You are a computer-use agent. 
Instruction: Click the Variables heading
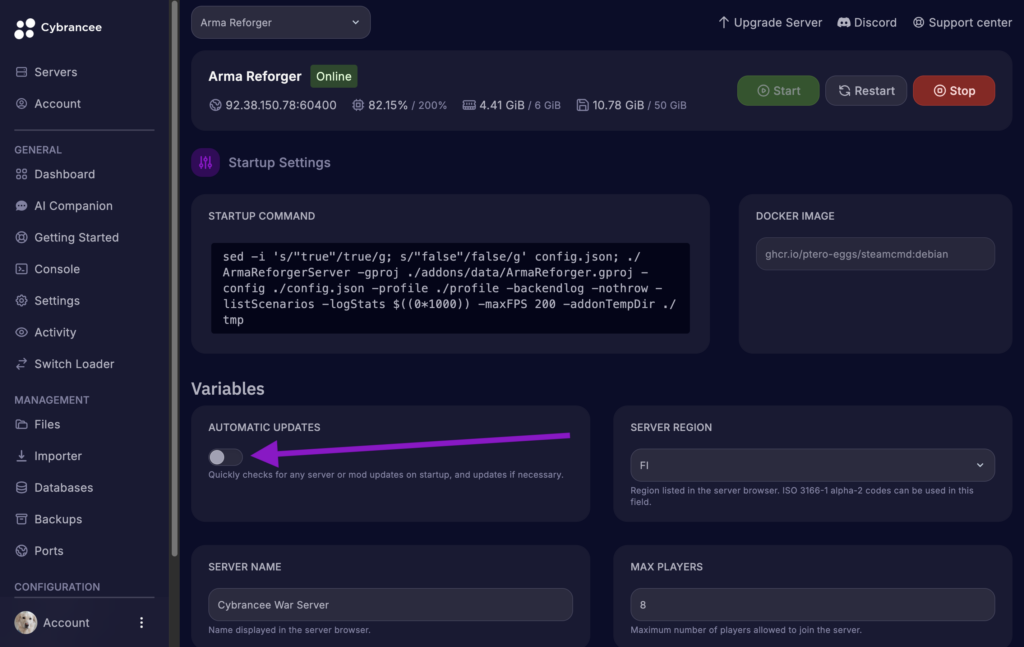coord(228,388)
